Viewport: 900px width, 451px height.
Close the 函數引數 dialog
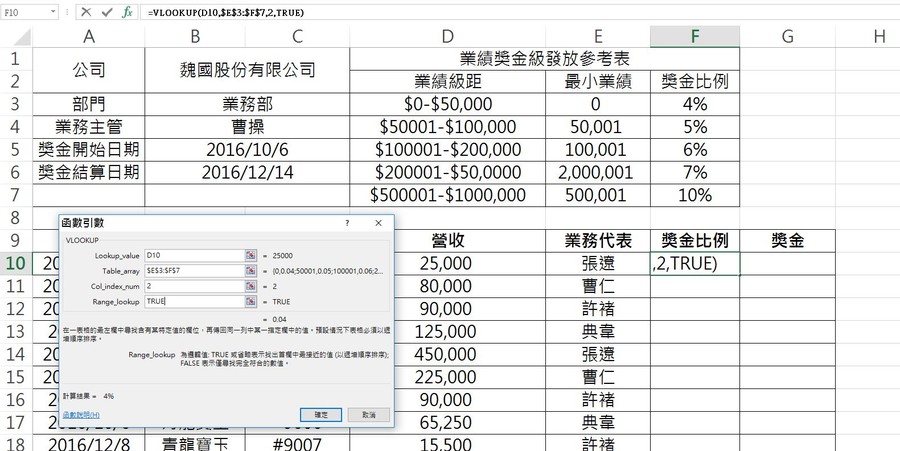[x=378, y=223]
